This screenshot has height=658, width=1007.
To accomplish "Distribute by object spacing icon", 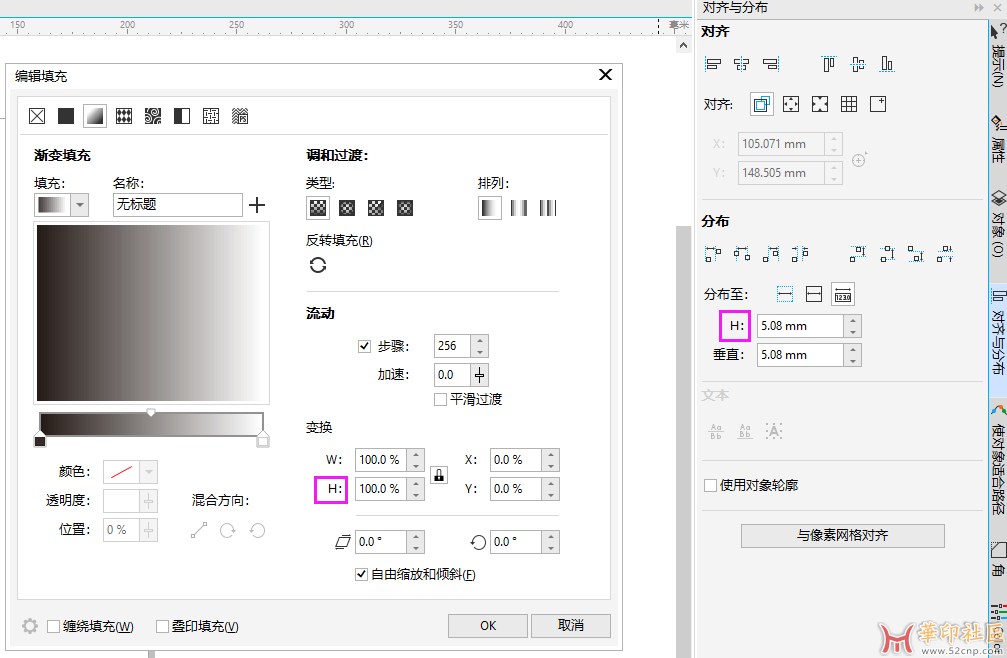I will [843, 294].
